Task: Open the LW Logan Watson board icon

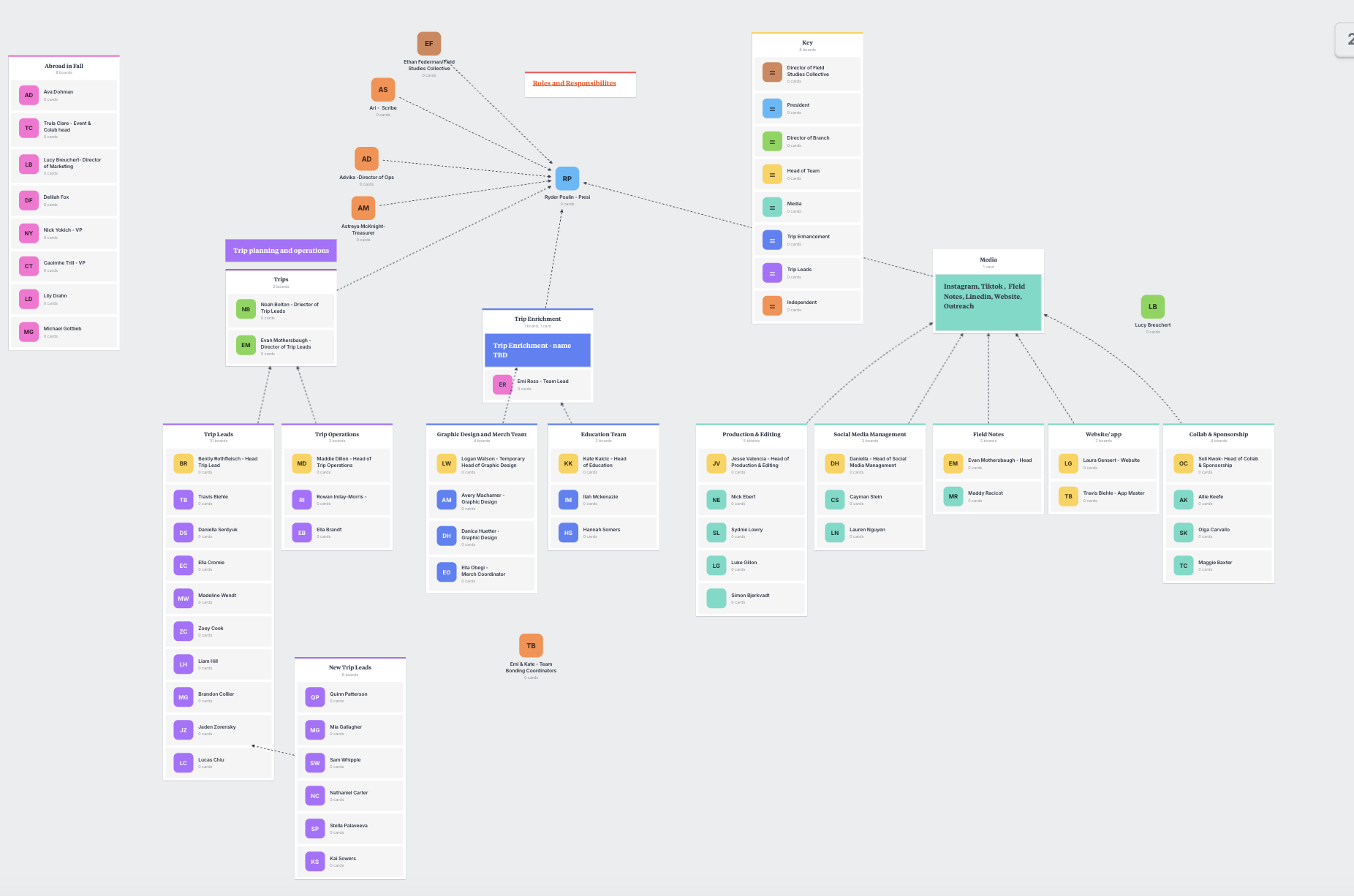Action: 447,463
